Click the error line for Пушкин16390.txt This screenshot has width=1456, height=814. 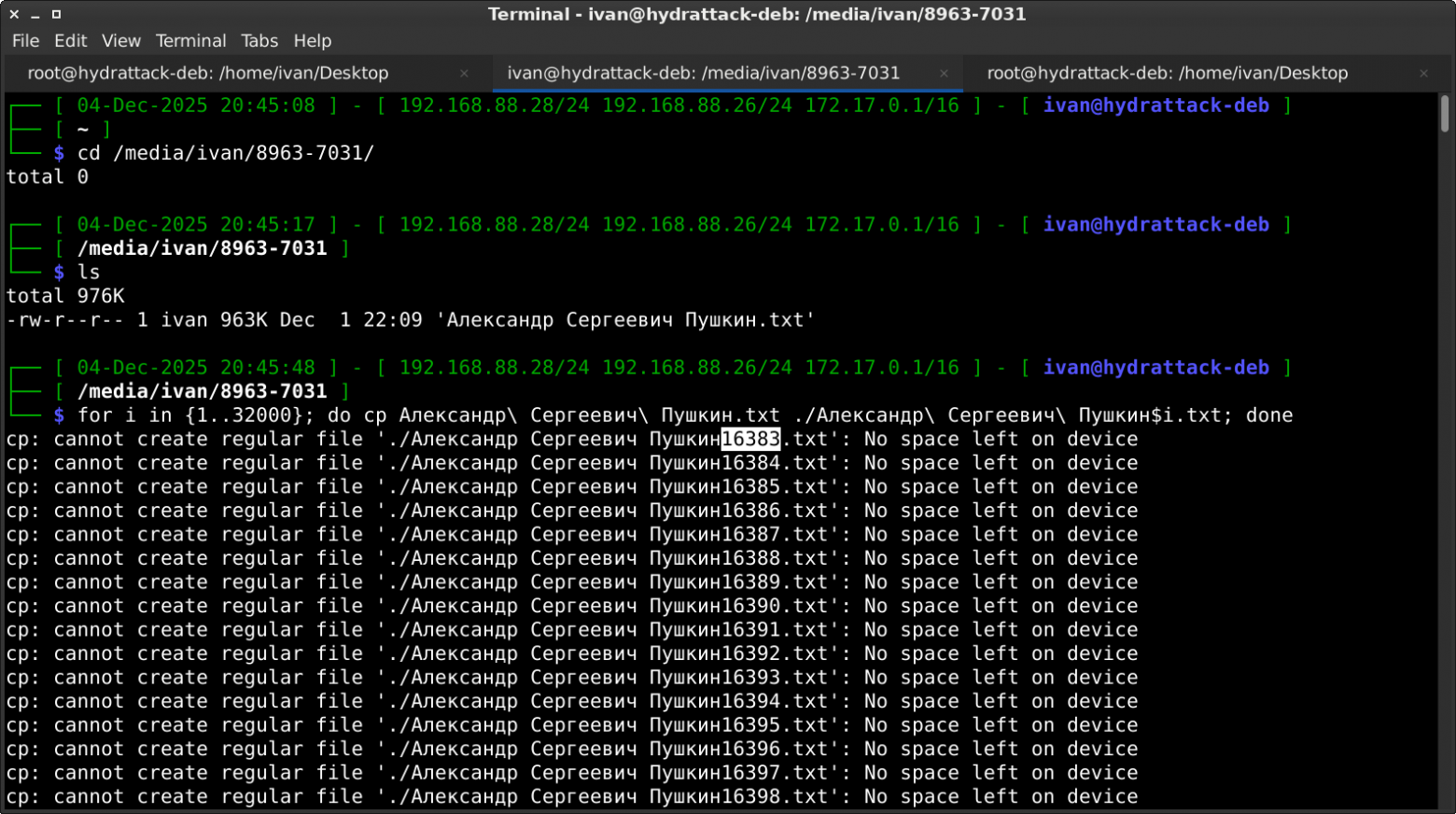pos(572,606)
